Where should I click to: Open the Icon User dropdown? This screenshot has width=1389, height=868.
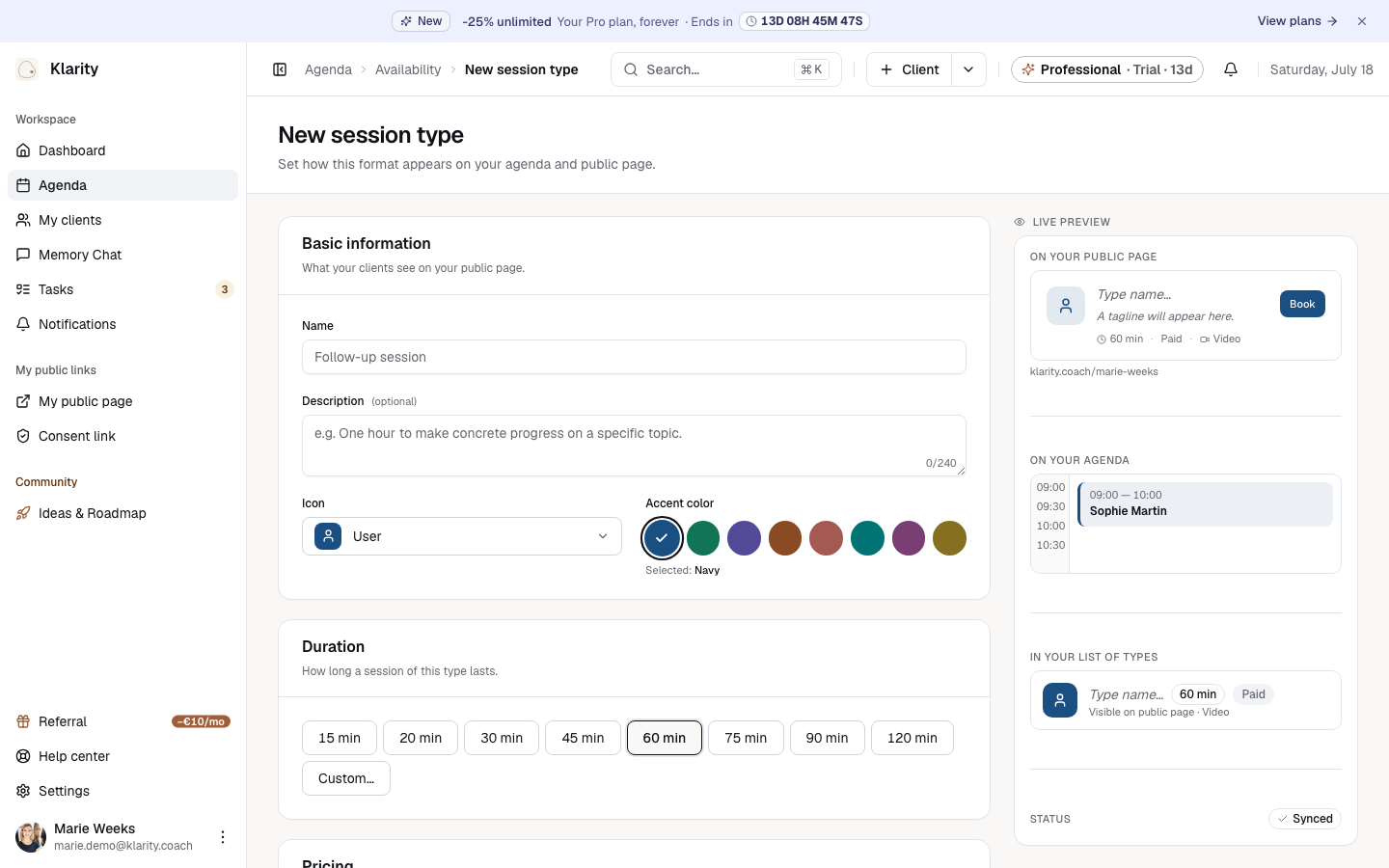[462, 536]
